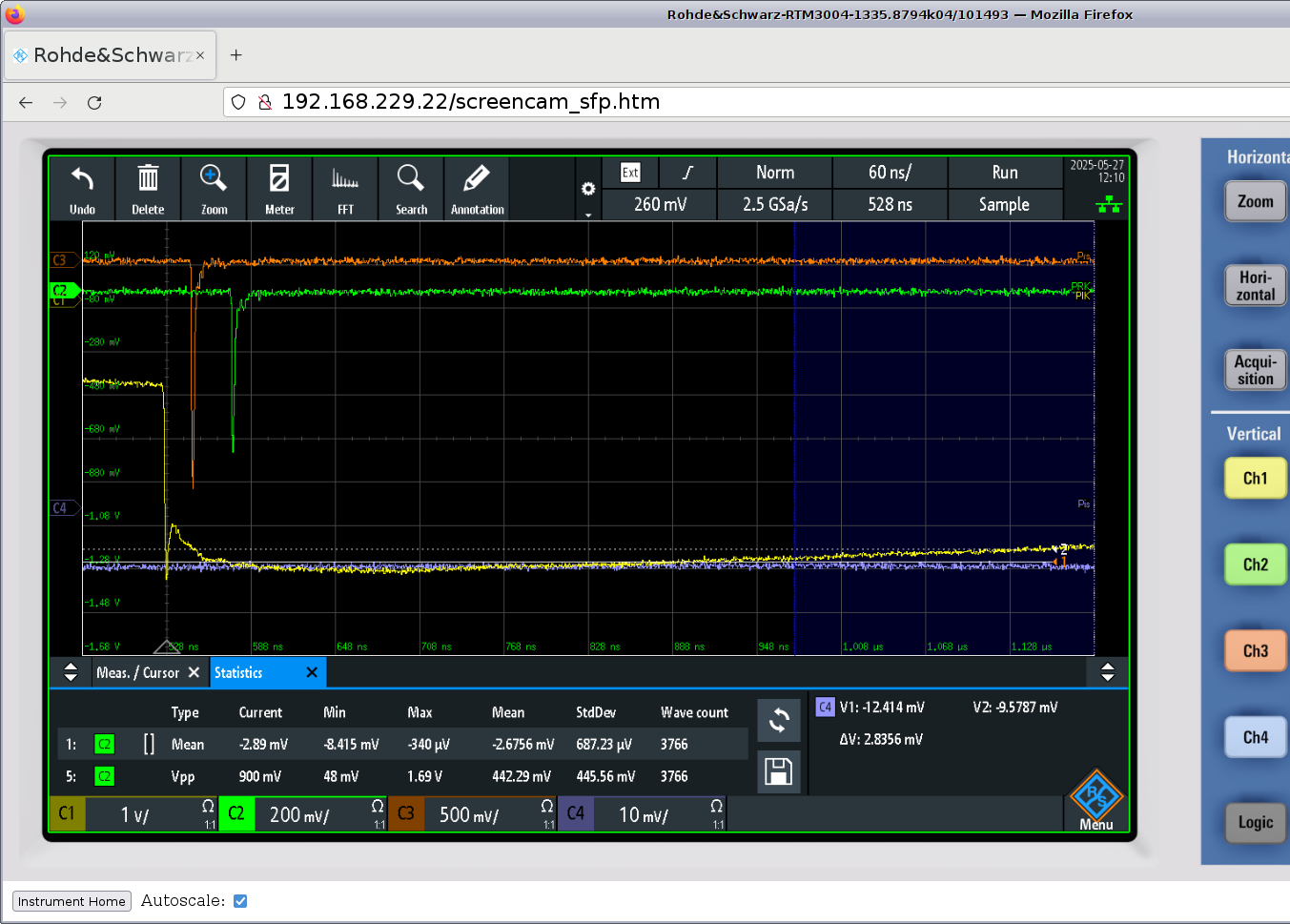
Task: Select the Zoom magnifier tool
Action: pyautogui.click(x=214, y=188)
